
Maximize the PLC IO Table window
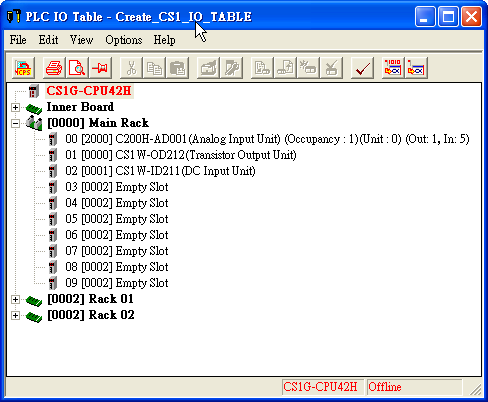pyautogui.click(x=448, y=16)
